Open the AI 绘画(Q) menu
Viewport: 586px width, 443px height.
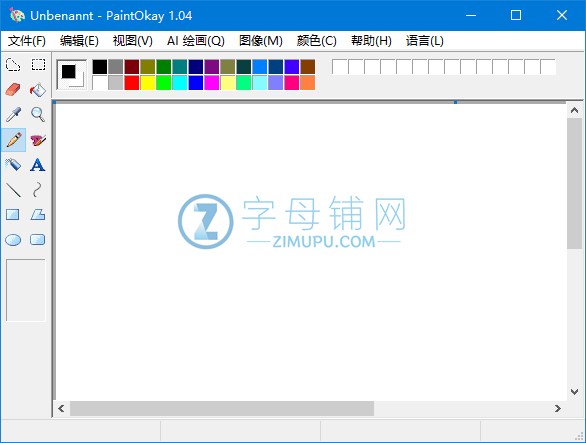[x=195, y=41]
